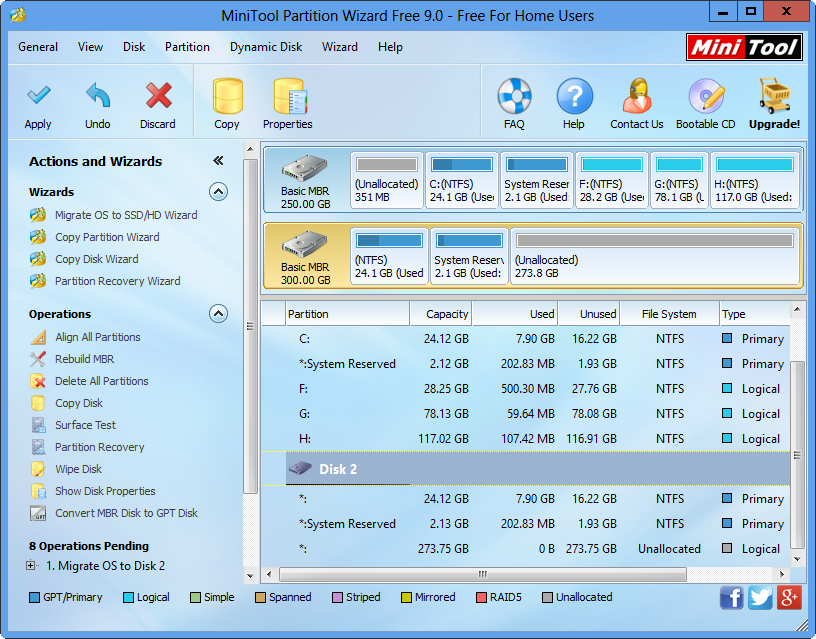Start the Copy Partition Wizard
Image resolution: width=816 pixels, height=639 pixels.
click(107, 237)
